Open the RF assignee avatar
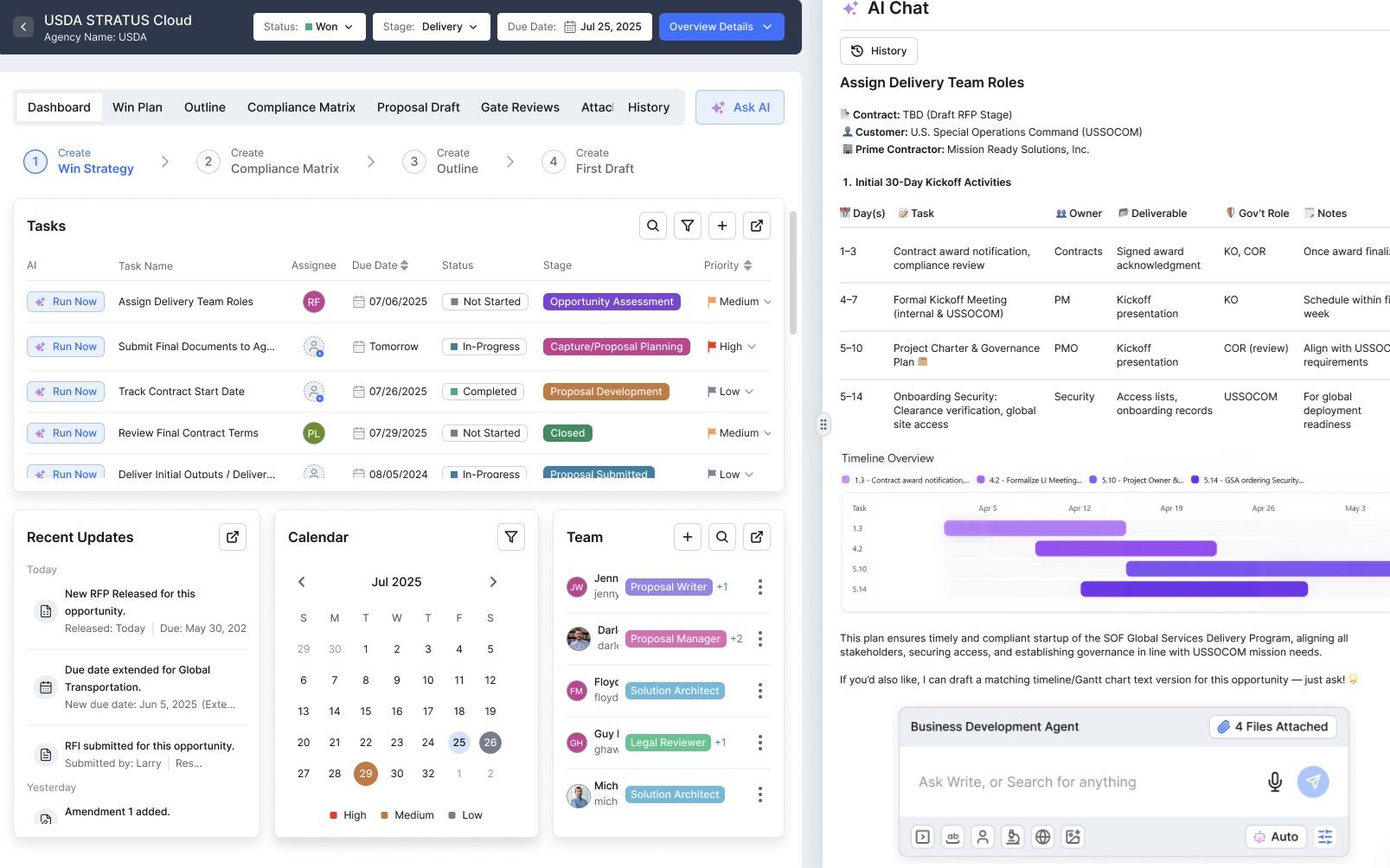 pos(314,302)
